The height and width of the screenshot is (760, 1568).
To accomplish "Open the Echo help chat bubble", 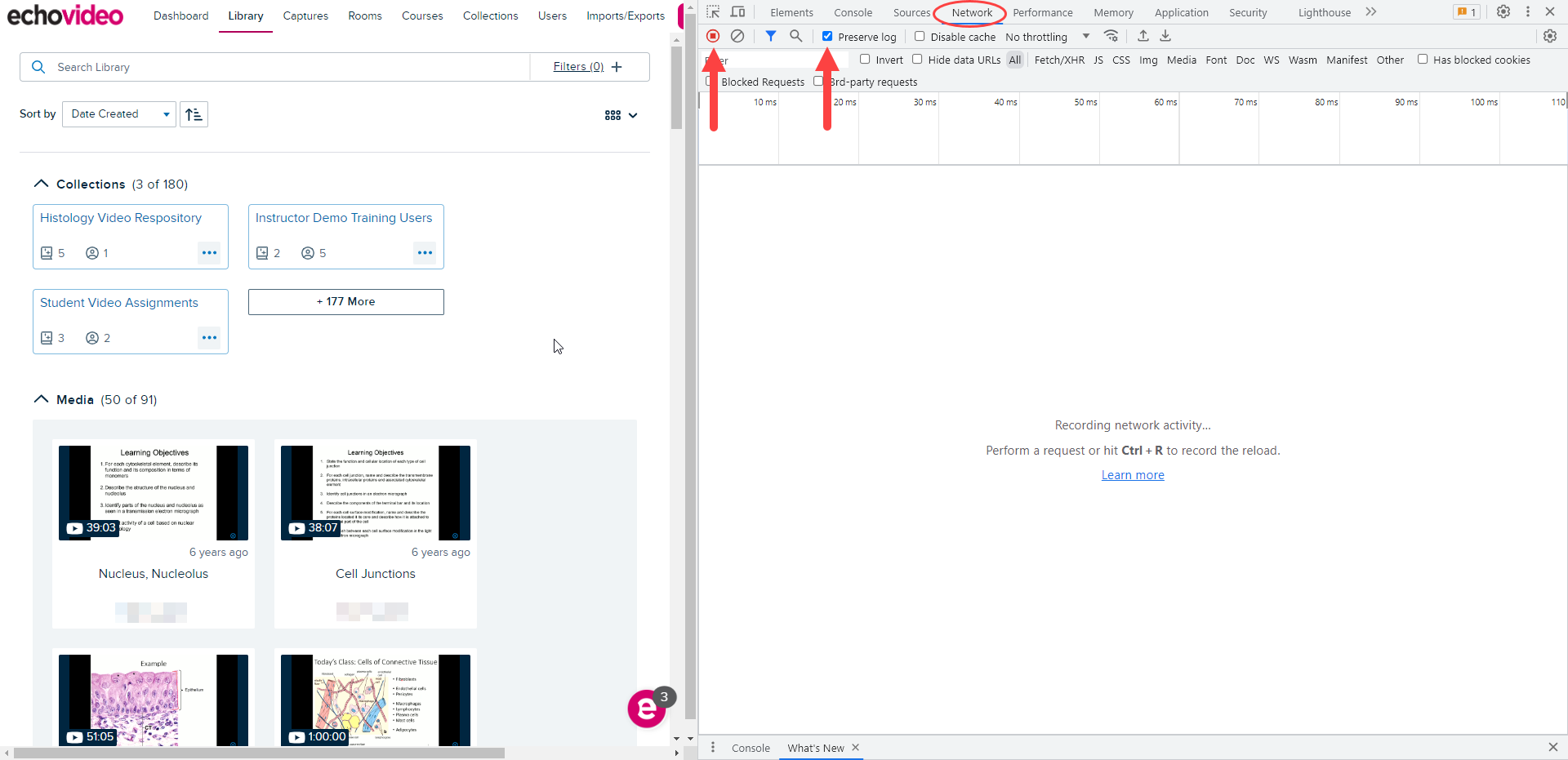I will pyautogui.click(x=647, y=709).
